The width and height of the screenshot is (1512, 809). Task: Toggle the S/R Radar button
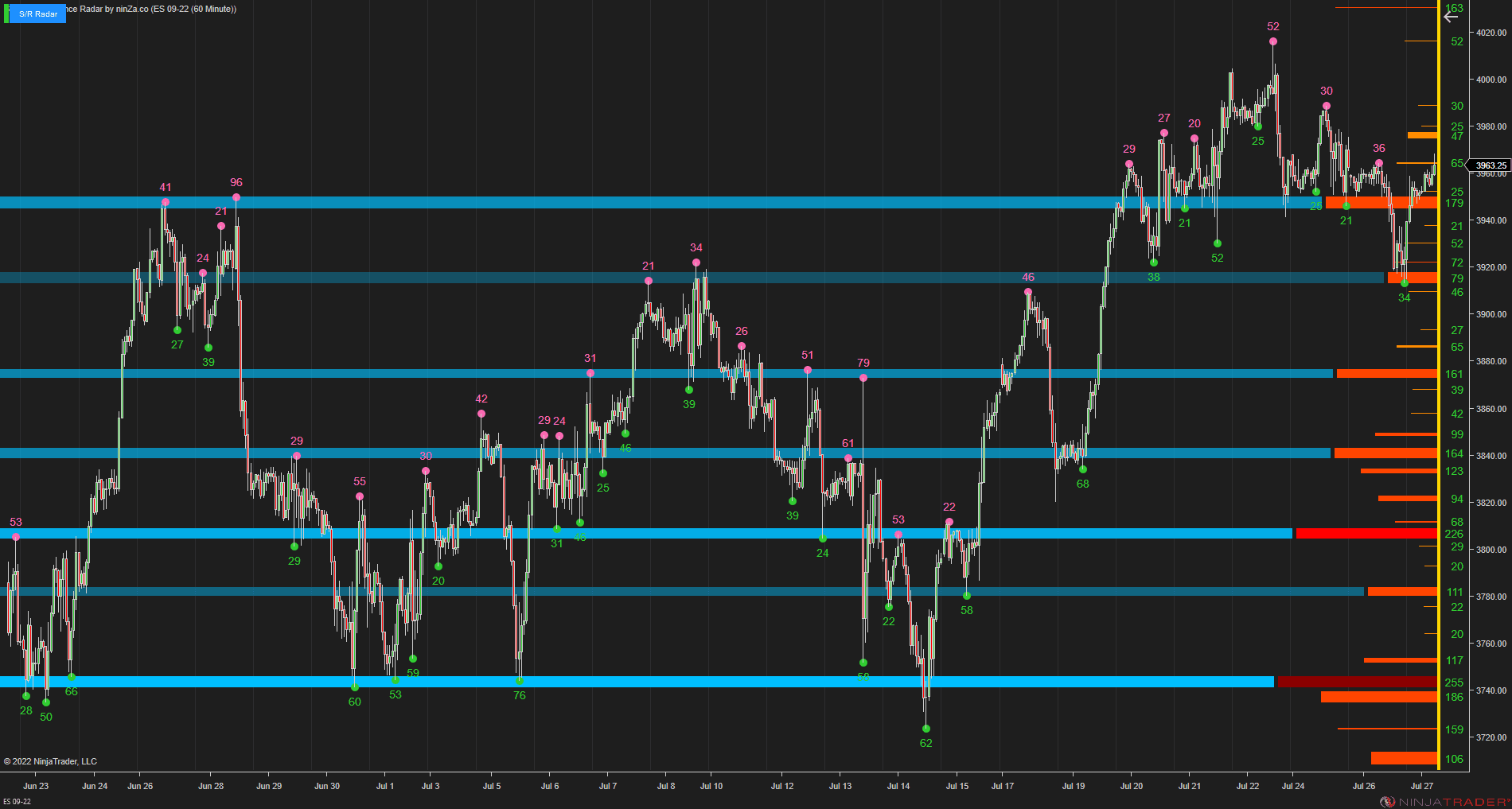[x=38, y=14]
